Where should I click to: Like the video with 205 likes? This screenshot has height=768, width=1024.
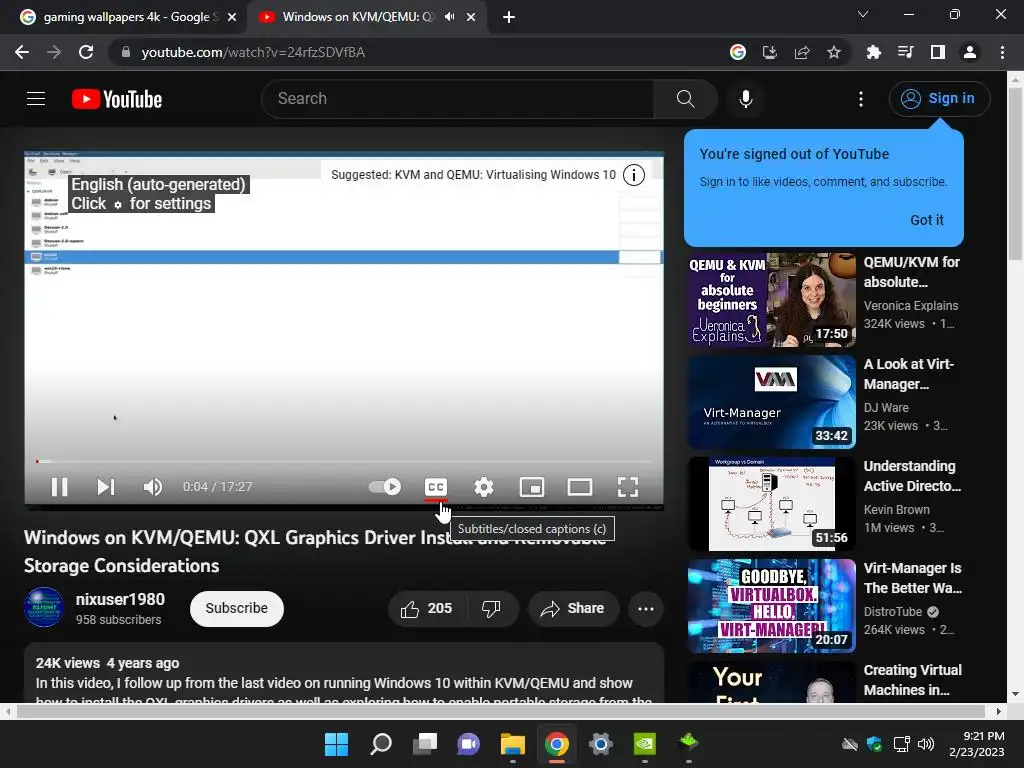click(426, 609)
